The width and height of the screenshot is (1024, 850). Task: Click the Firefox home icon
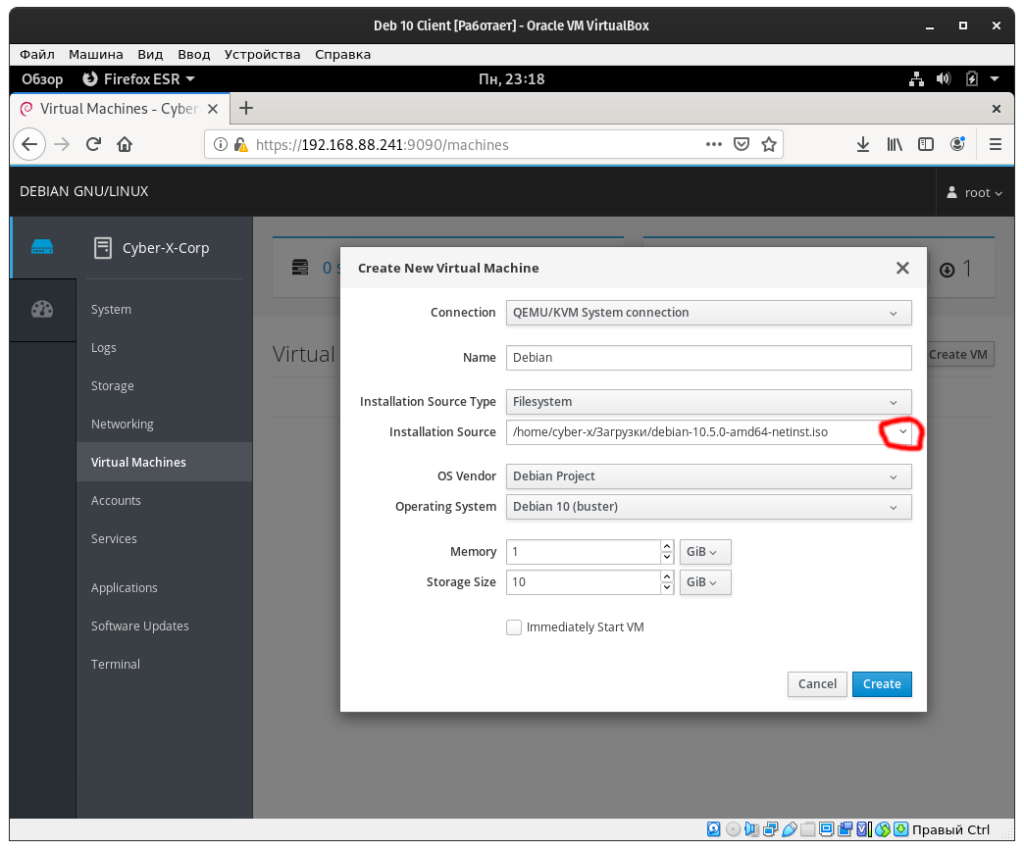(x=124, y=144)
